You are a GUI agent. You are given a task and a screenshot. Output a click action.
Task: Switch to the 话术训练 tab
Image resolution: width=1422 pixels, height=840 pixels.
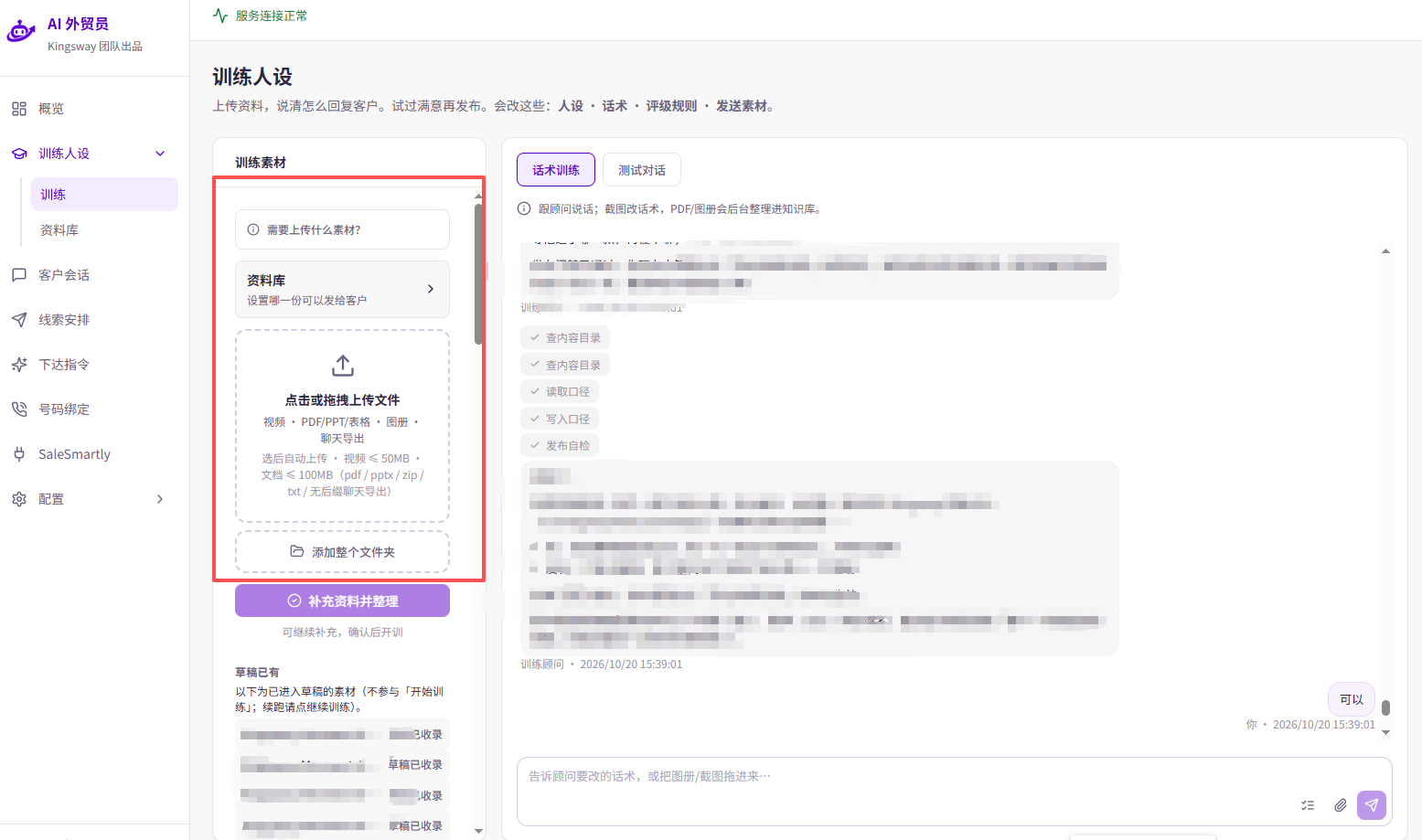(x=556, y=170)
